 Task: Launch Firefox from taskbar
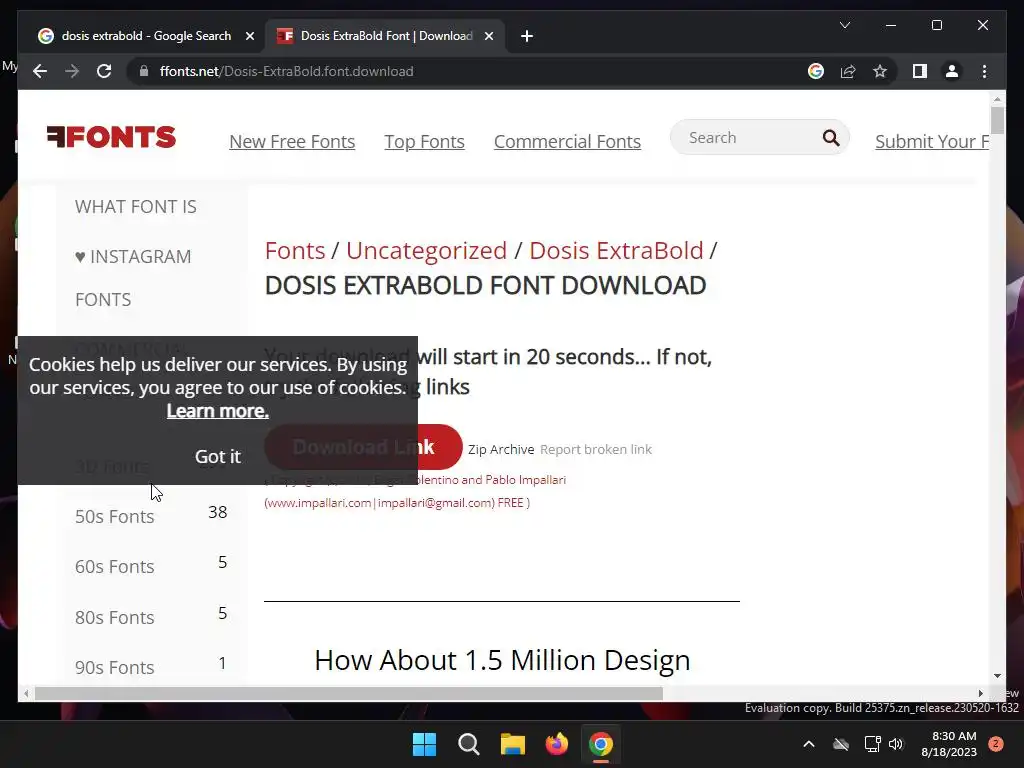[x=556, y=744]
